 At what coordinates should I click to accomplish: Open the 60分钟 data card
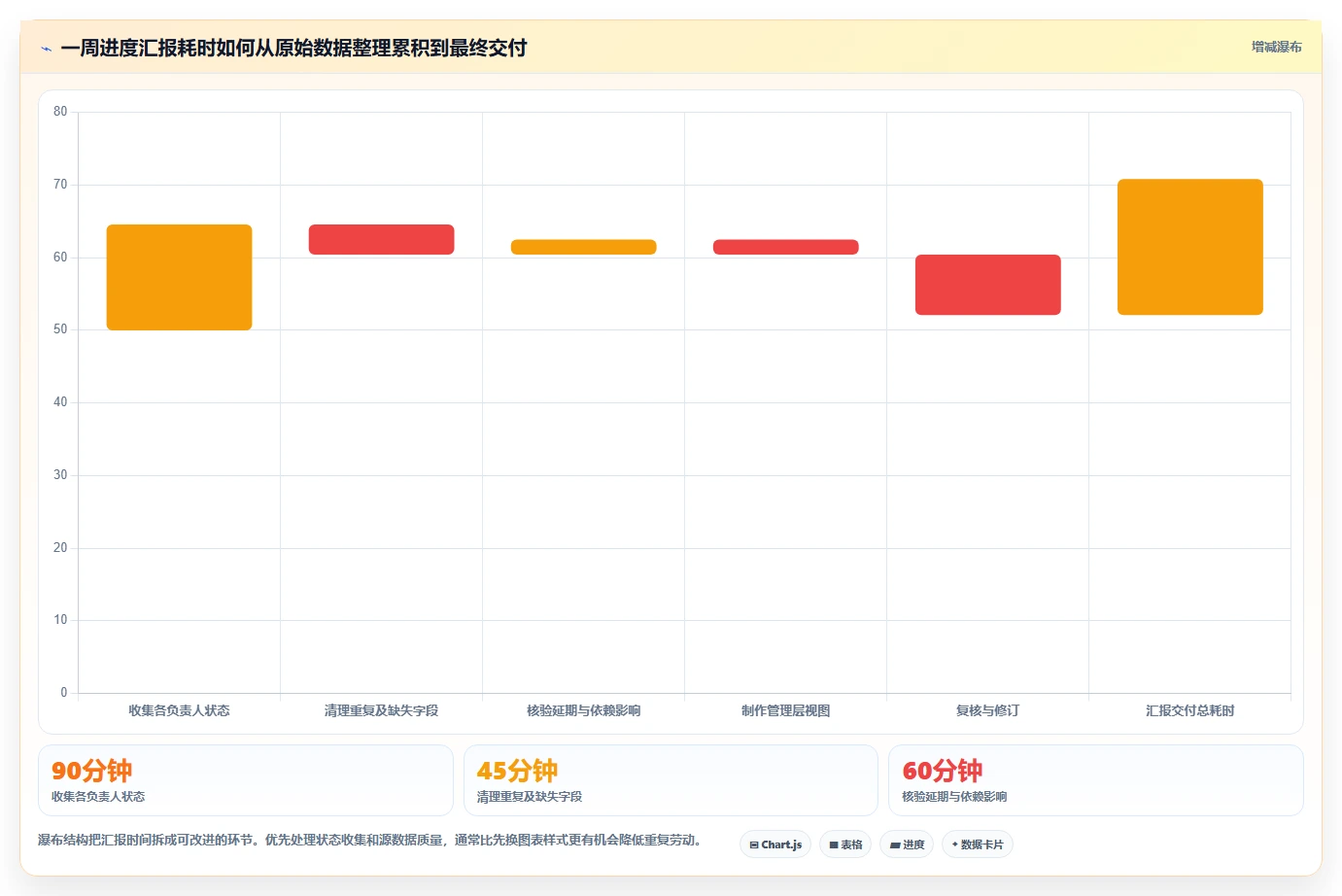tap(1096, 780)
